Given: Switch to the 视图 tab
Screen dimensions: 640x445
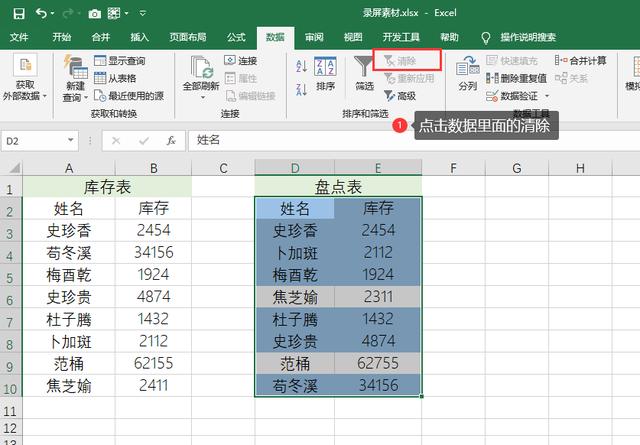Looking at the screenshot, I should (353, 38).
